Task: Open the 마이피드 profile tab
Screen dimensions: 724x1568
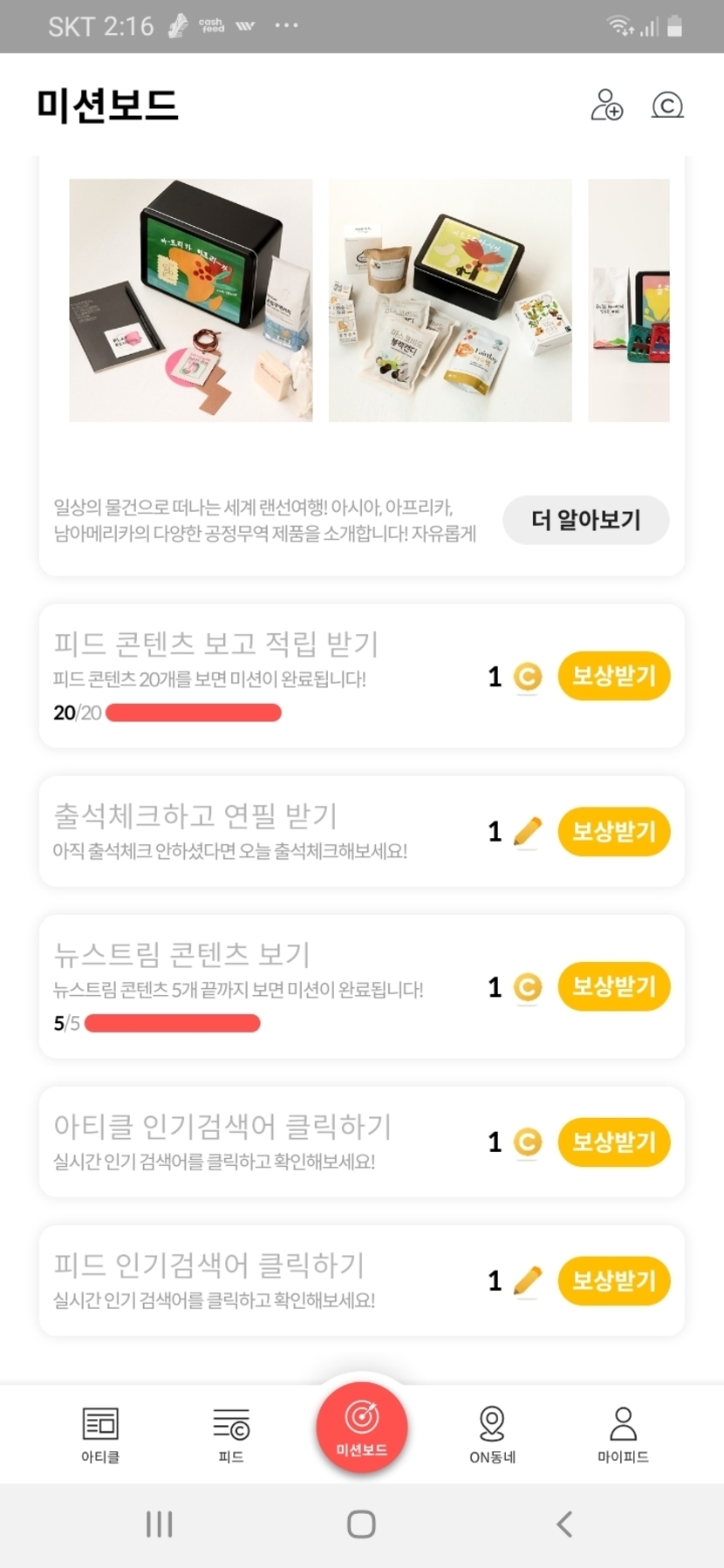Action: coord(623,1435)
